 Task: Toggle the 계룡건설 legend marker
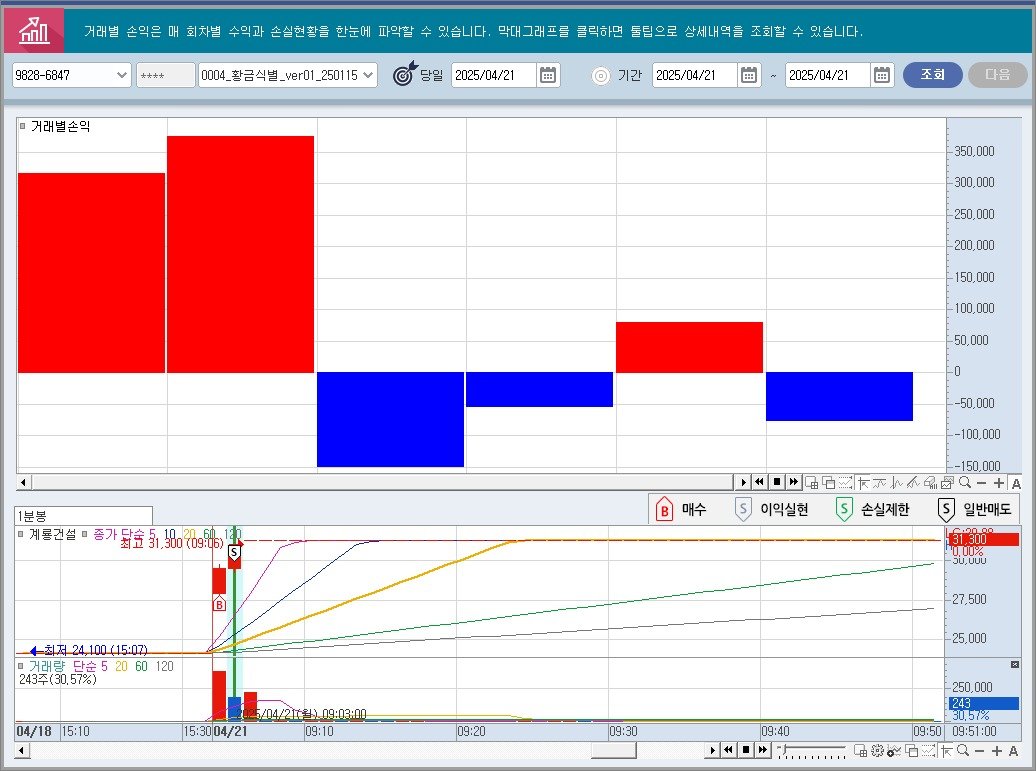(20, 534)
